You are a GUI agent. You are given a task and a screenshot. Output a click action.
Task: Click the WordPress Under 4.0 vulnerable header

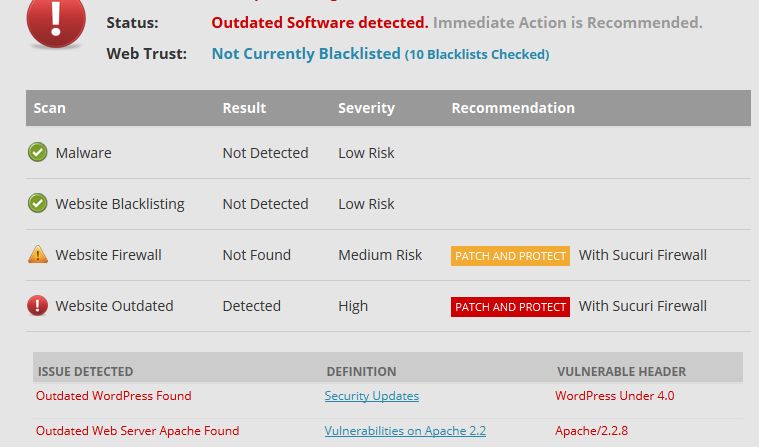pos(615,396)
